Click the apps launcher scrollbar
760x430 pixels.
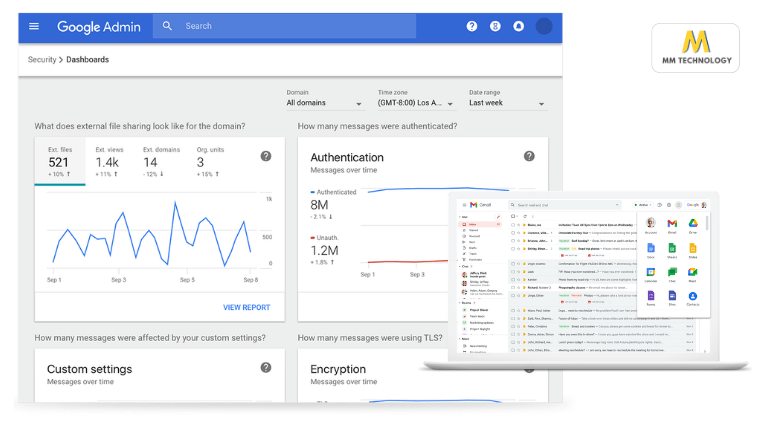point(707,223)
